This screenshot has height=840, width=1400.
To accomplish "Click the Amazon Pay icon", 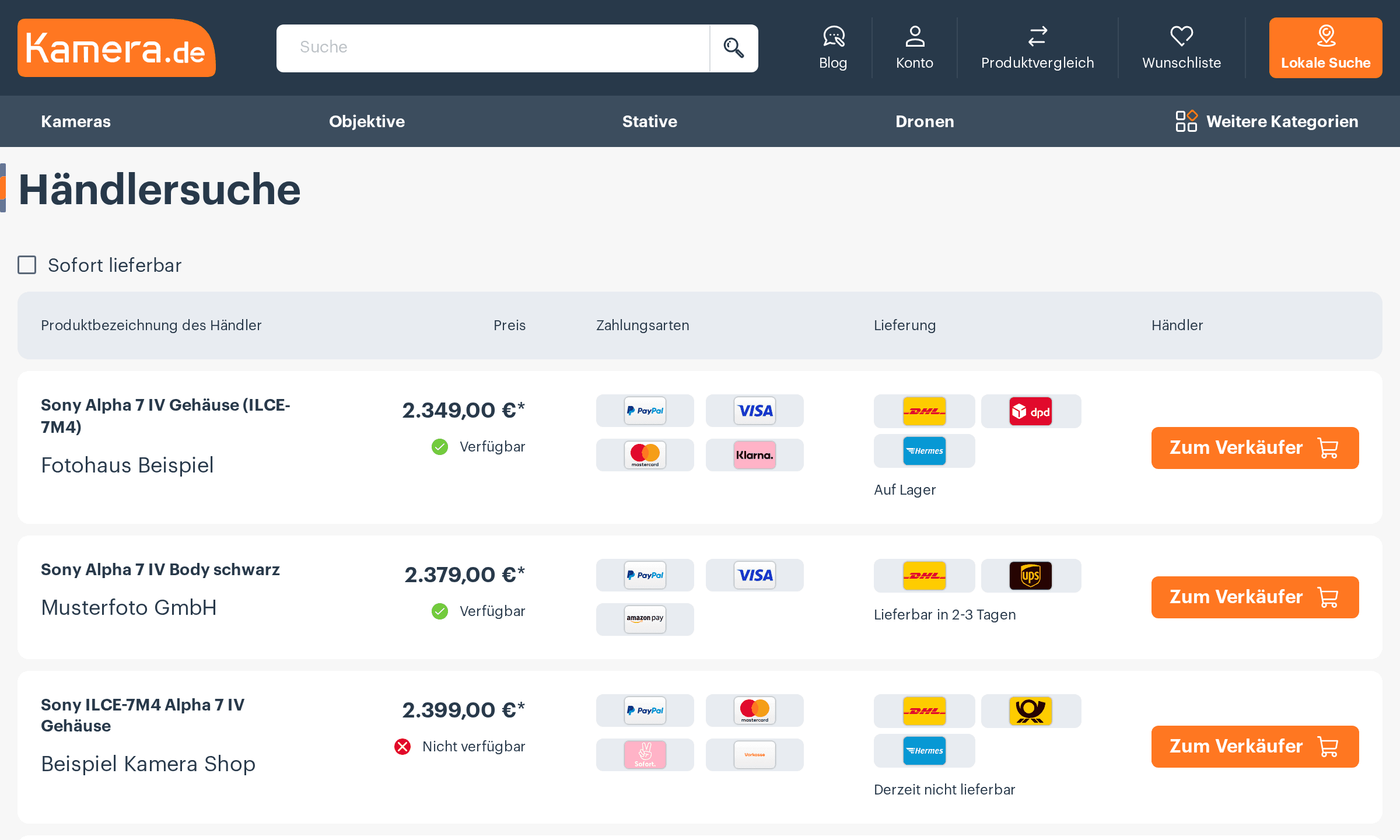I will [645, 619].
